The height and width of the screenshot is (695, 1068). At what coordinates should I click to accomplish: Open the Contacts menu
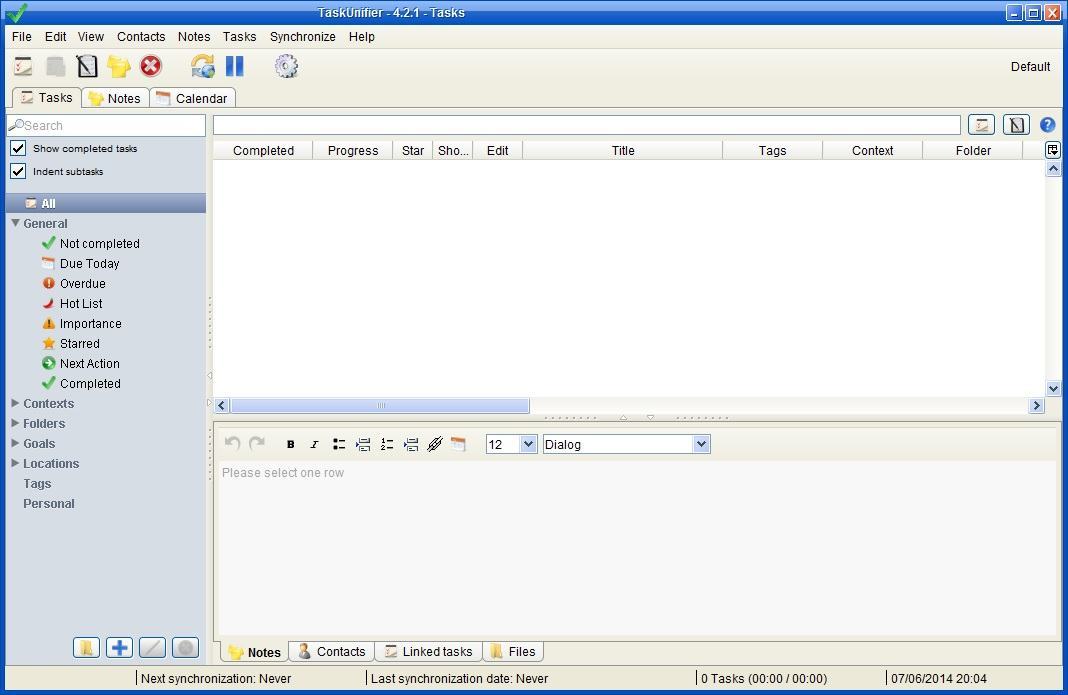[x=141, y=37]
